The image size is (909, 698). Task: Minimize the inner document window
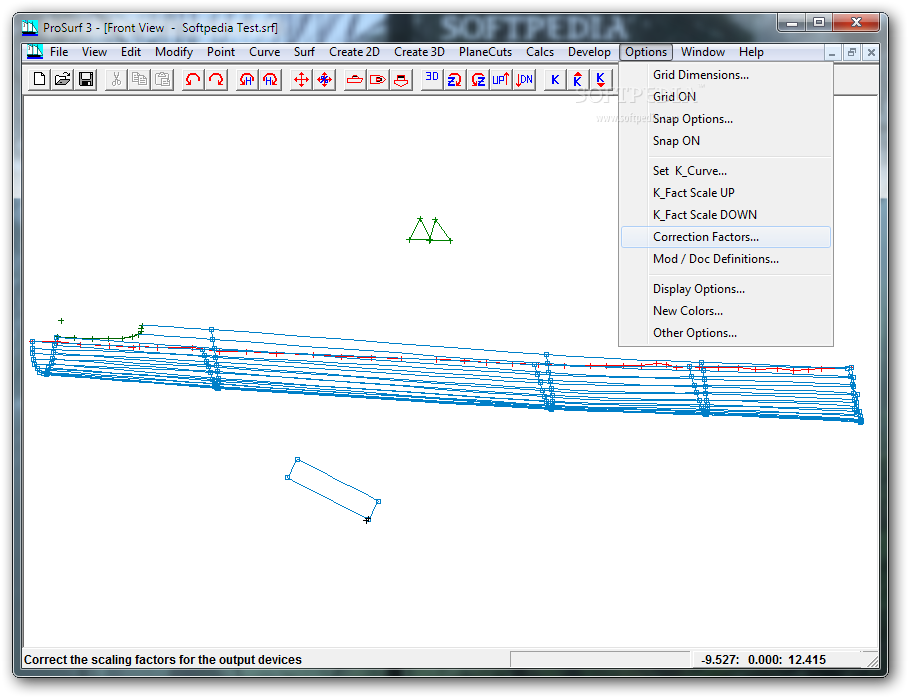pos(832,52)
